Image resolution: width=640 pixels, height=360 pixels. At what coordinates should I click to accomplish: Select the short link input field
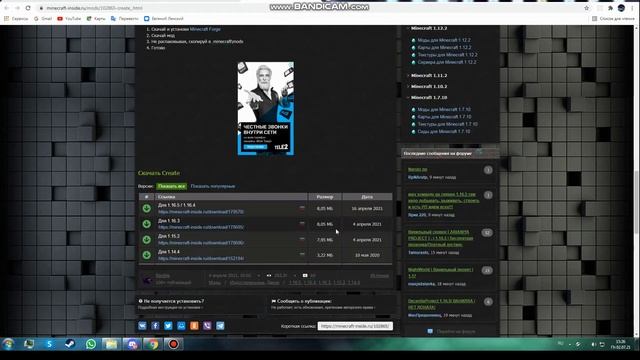click(355, 326)
